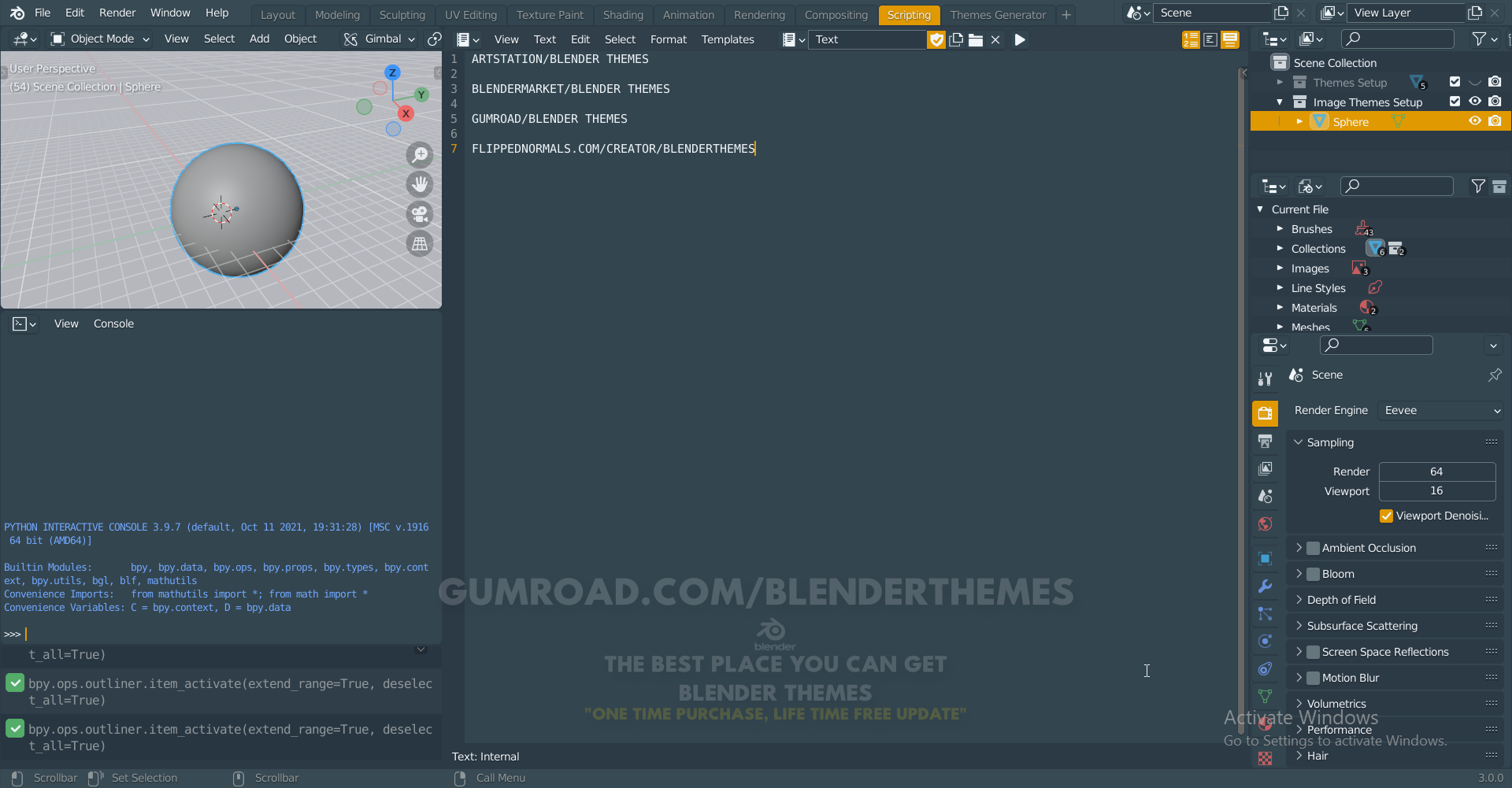This screenshot has width=1512, height=788.
Task: Open the Object Data properties tab
Action: pos(1266,696)
